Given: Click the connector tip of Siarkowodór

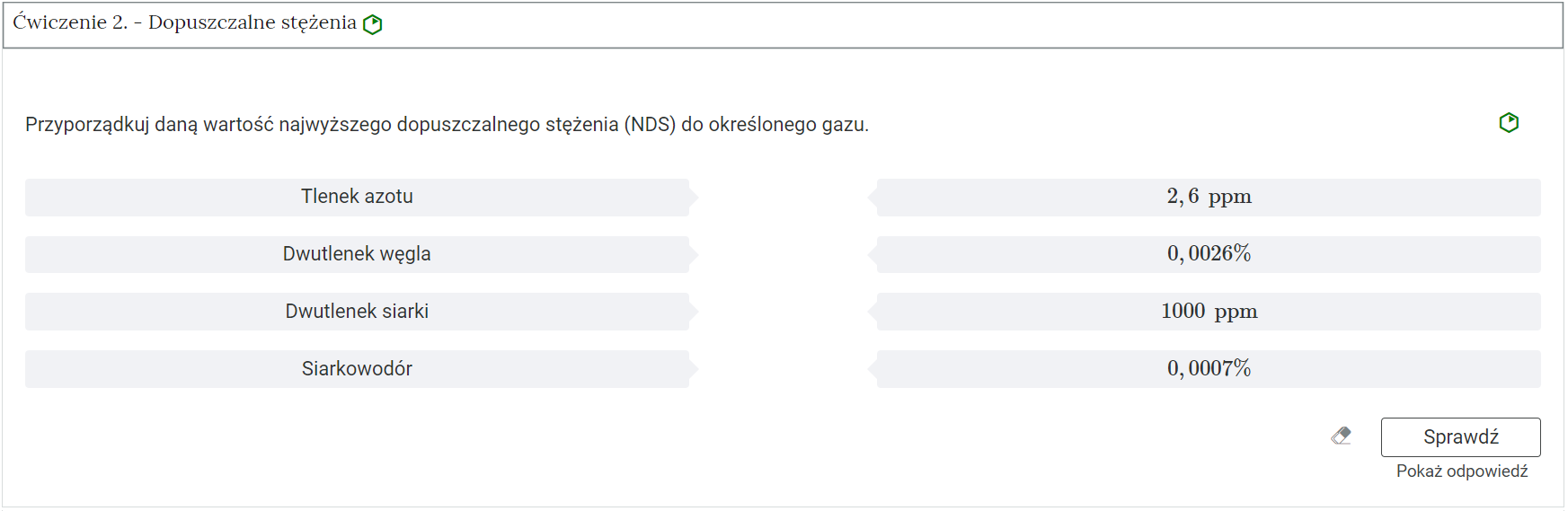Looking at the screenshot, I should point(694,369).
